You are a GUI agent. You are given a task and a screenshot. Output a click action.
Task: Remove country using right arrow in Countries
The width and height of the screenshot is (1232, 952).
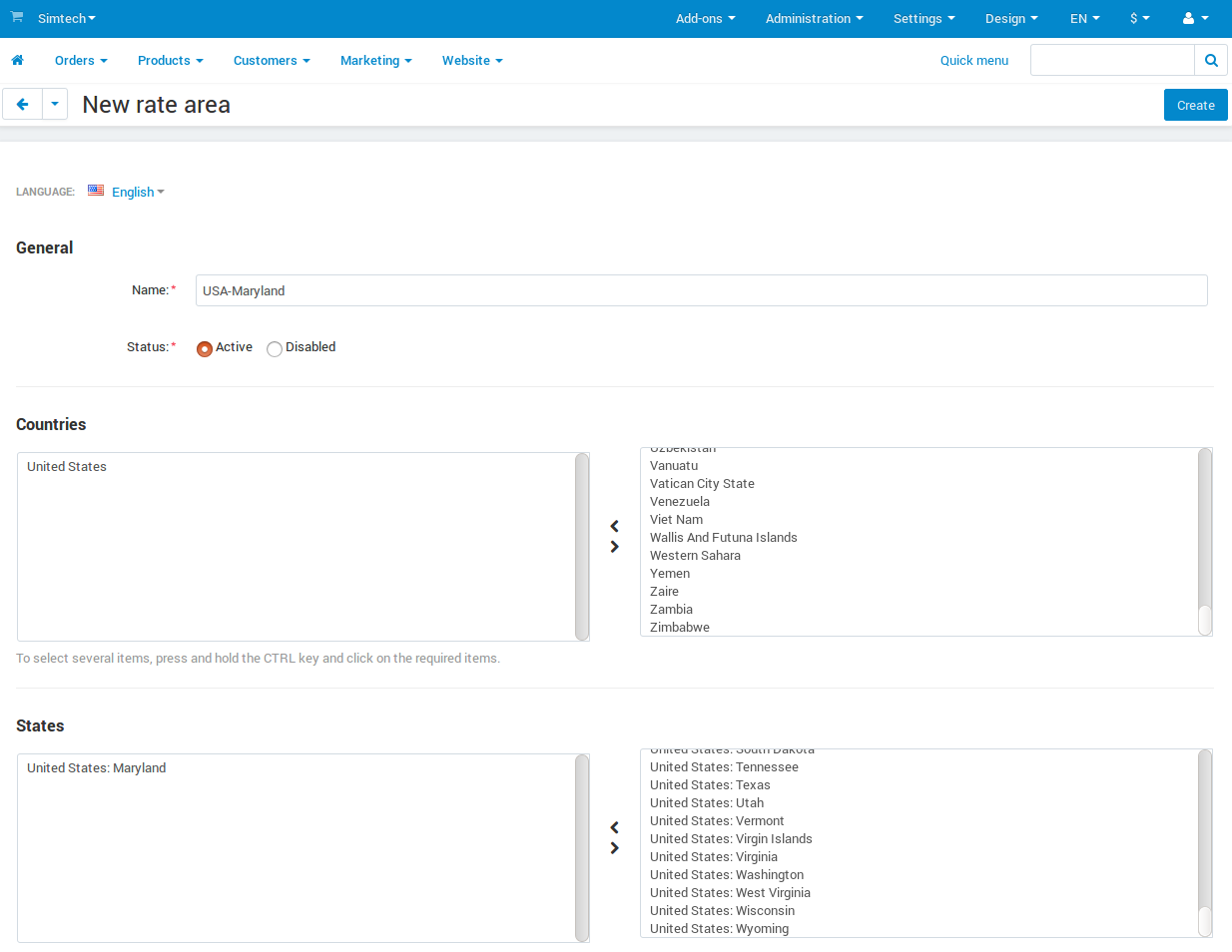pos(614,547)
